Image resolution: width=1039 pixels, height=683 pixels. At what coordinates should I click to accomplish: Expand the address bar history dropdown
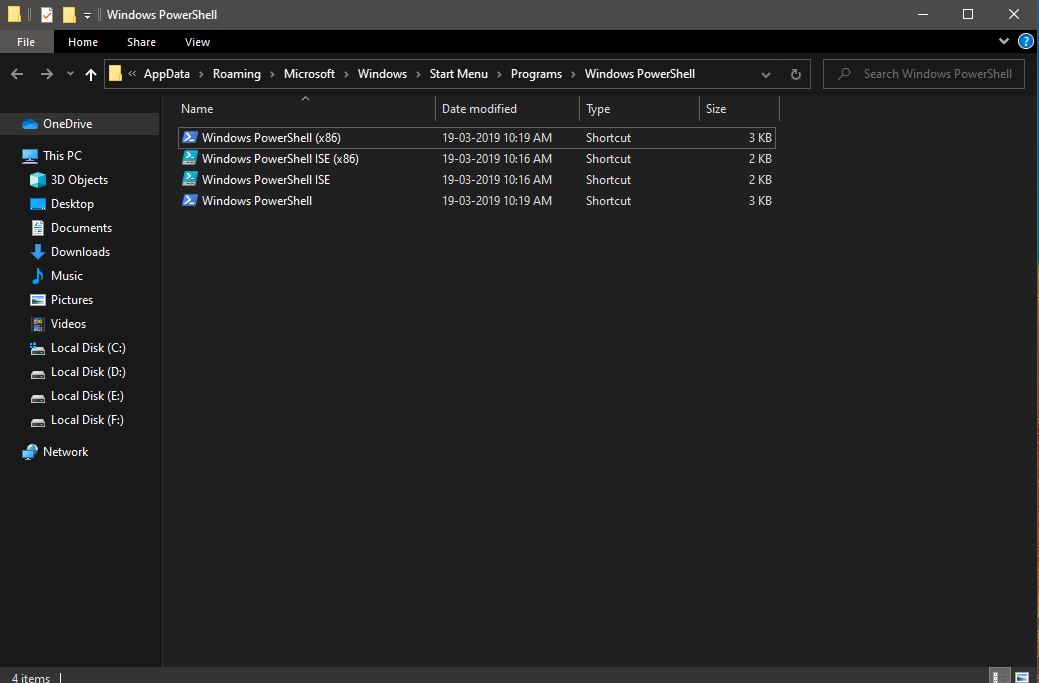(x=765, y=74)
